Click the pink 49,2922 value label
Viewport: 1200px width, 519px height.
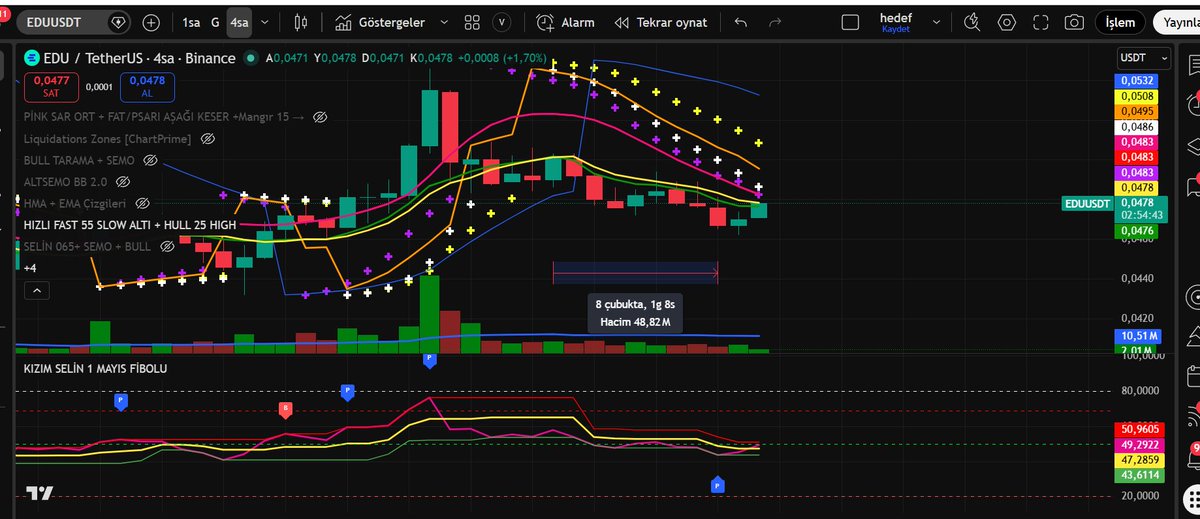(1140, 444)
